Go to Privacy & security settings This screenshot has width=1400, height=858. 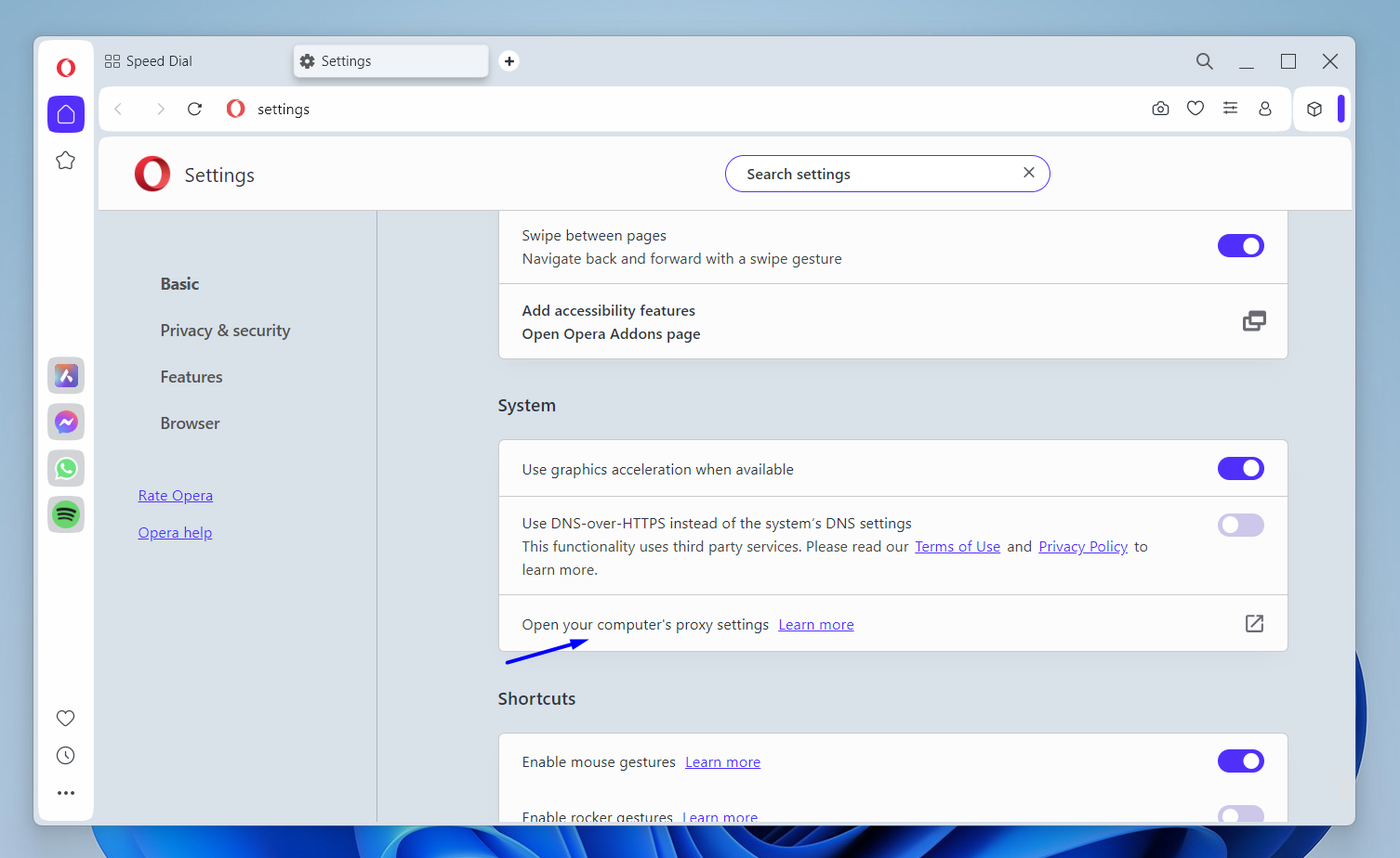point(225,330)
